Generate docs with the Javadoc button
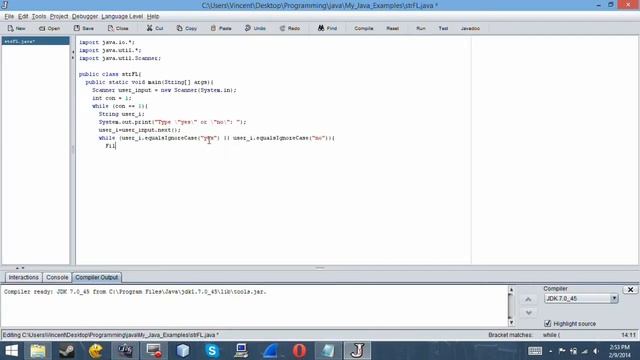Screen dimensions: 640x360 (x=470, y=29)
